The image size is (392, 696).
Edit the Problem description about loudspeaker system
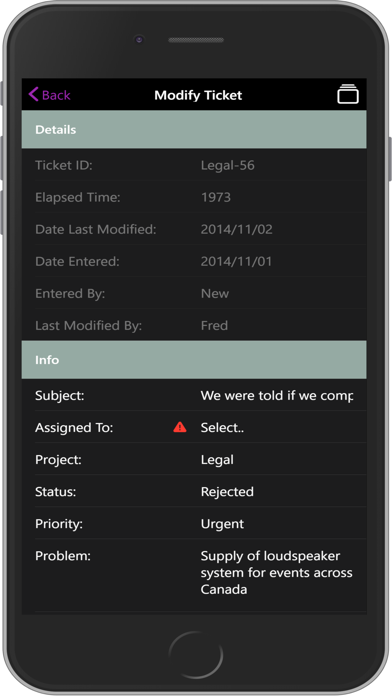click(277, 573)
